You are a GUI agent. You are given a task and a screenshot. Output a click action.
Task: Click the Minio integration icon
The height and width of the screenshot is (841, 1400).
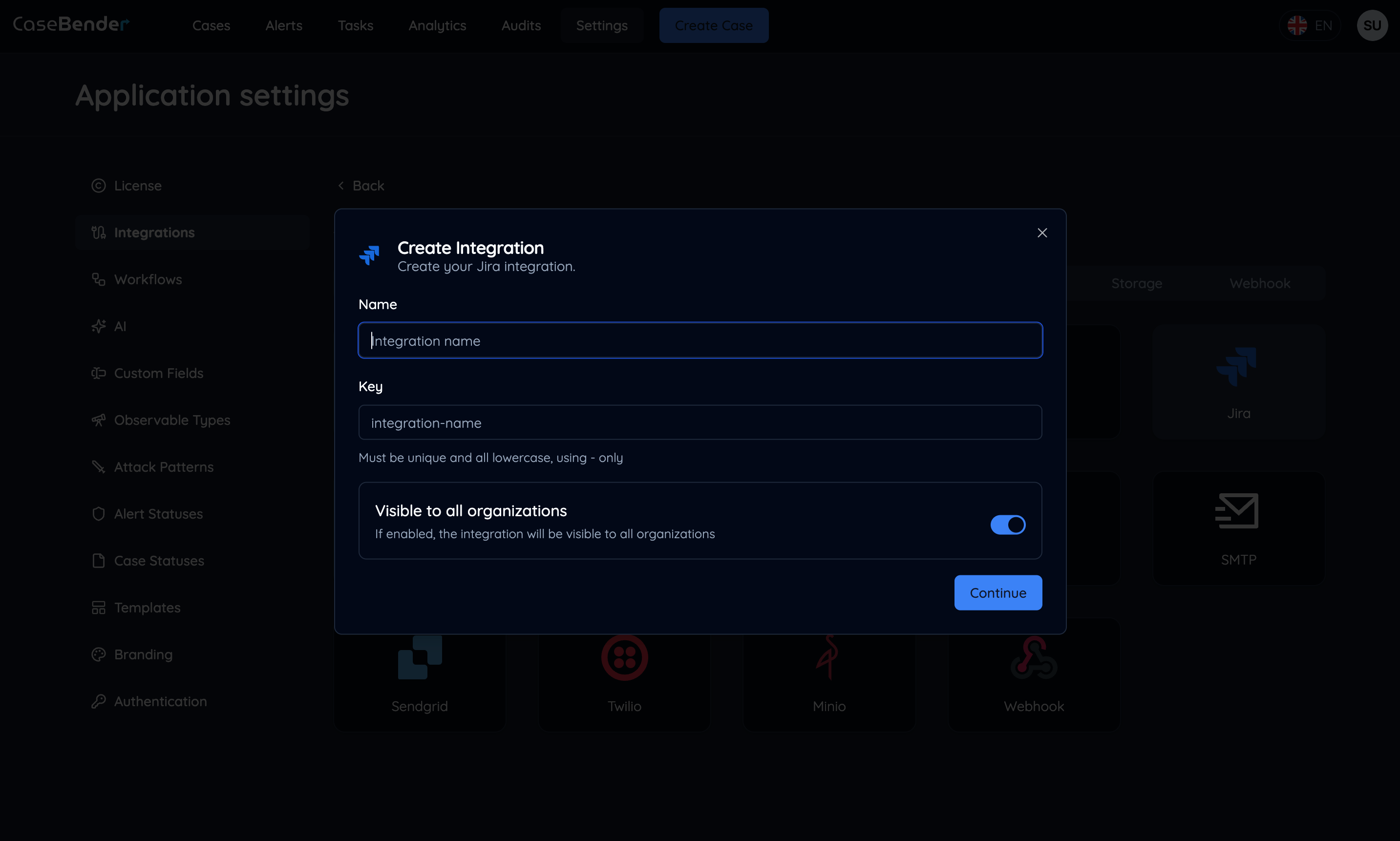tap(828, 657)
